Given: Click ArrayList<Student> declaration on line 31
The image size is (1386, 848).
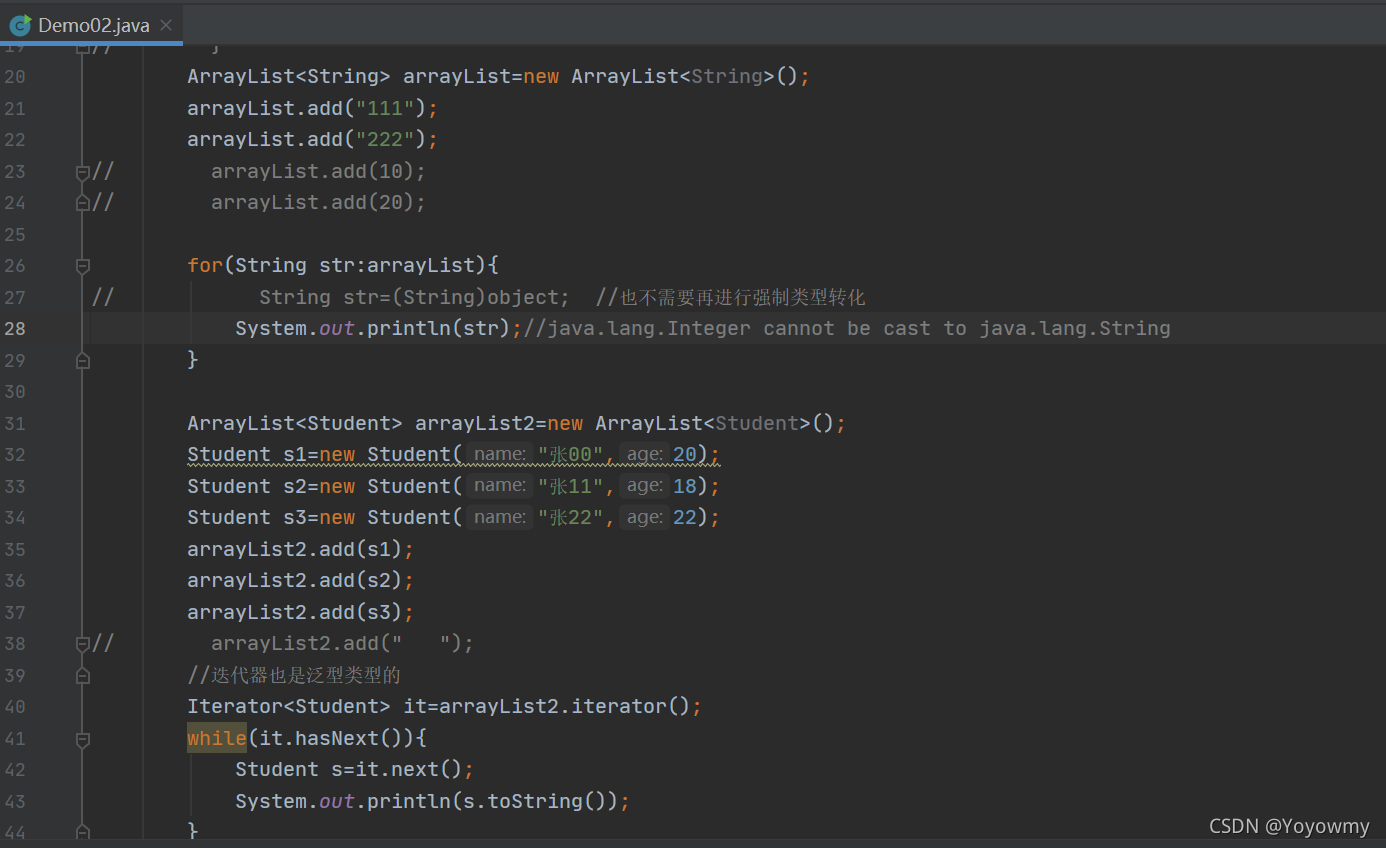Looking at the screenshot, I should (x=516, y=423).
